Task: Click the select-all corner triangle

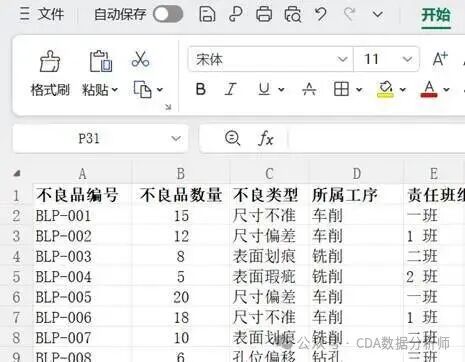Action: [x=17, y=173]
